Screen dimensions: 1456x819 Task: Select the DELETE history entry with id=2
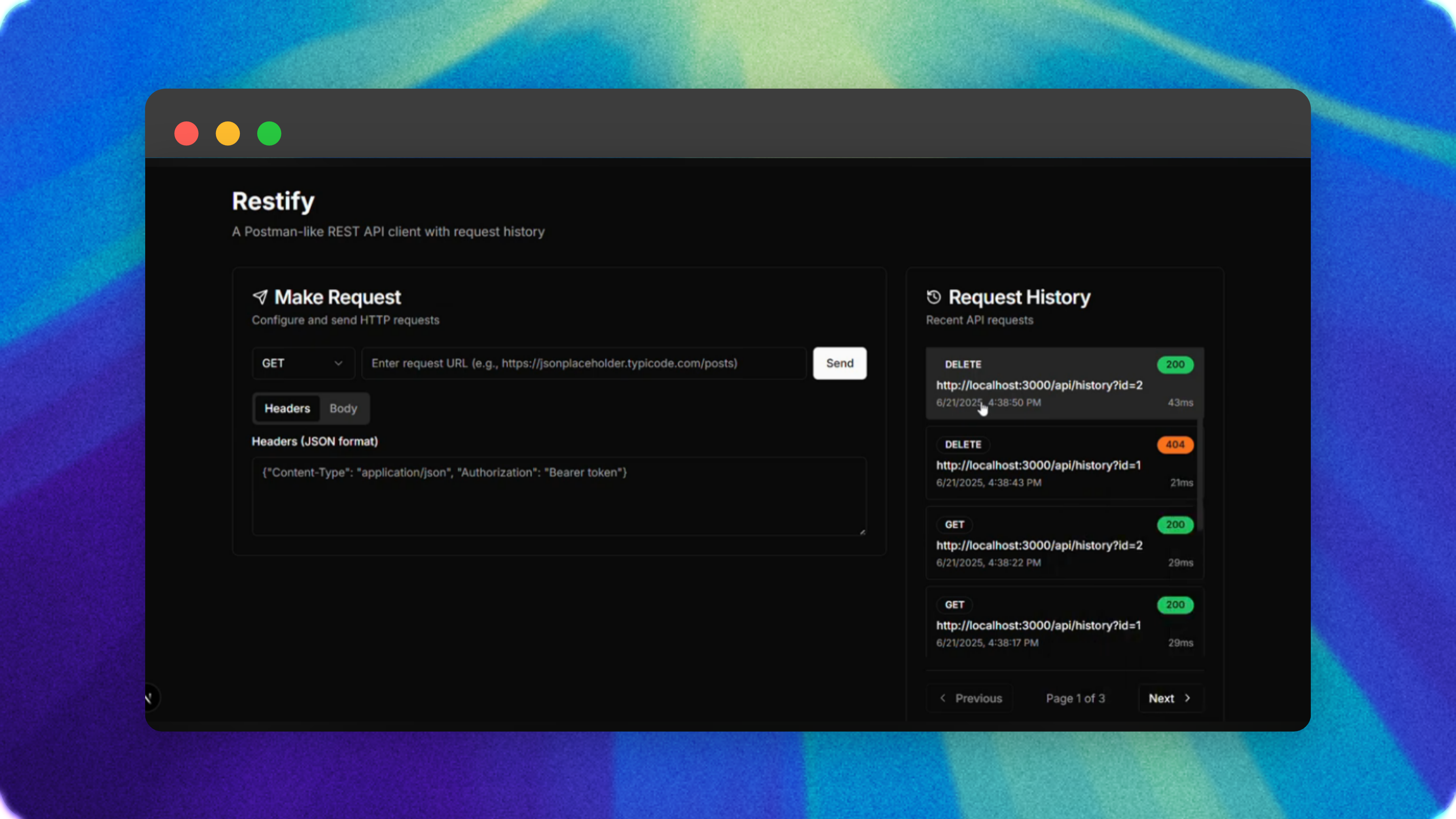click(1062, 384)
